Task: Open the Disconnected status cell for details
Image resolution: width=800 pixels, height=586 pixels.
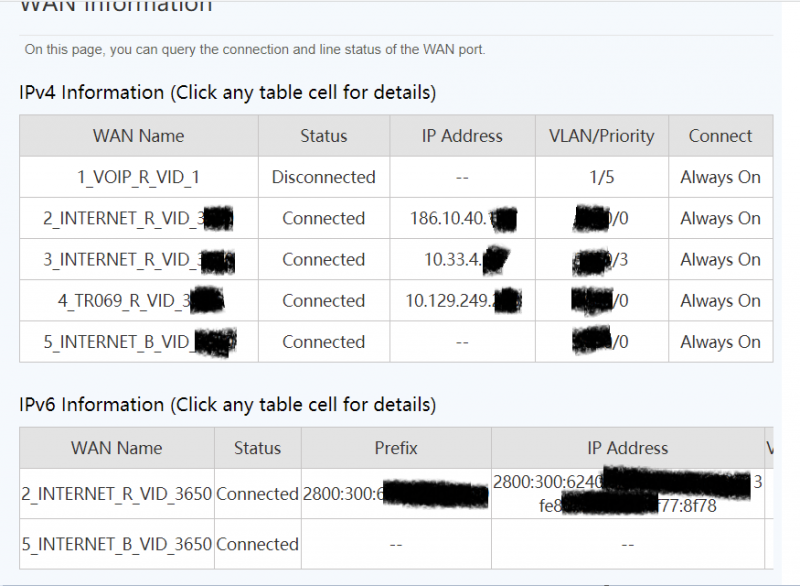Action: pos(324,177)
